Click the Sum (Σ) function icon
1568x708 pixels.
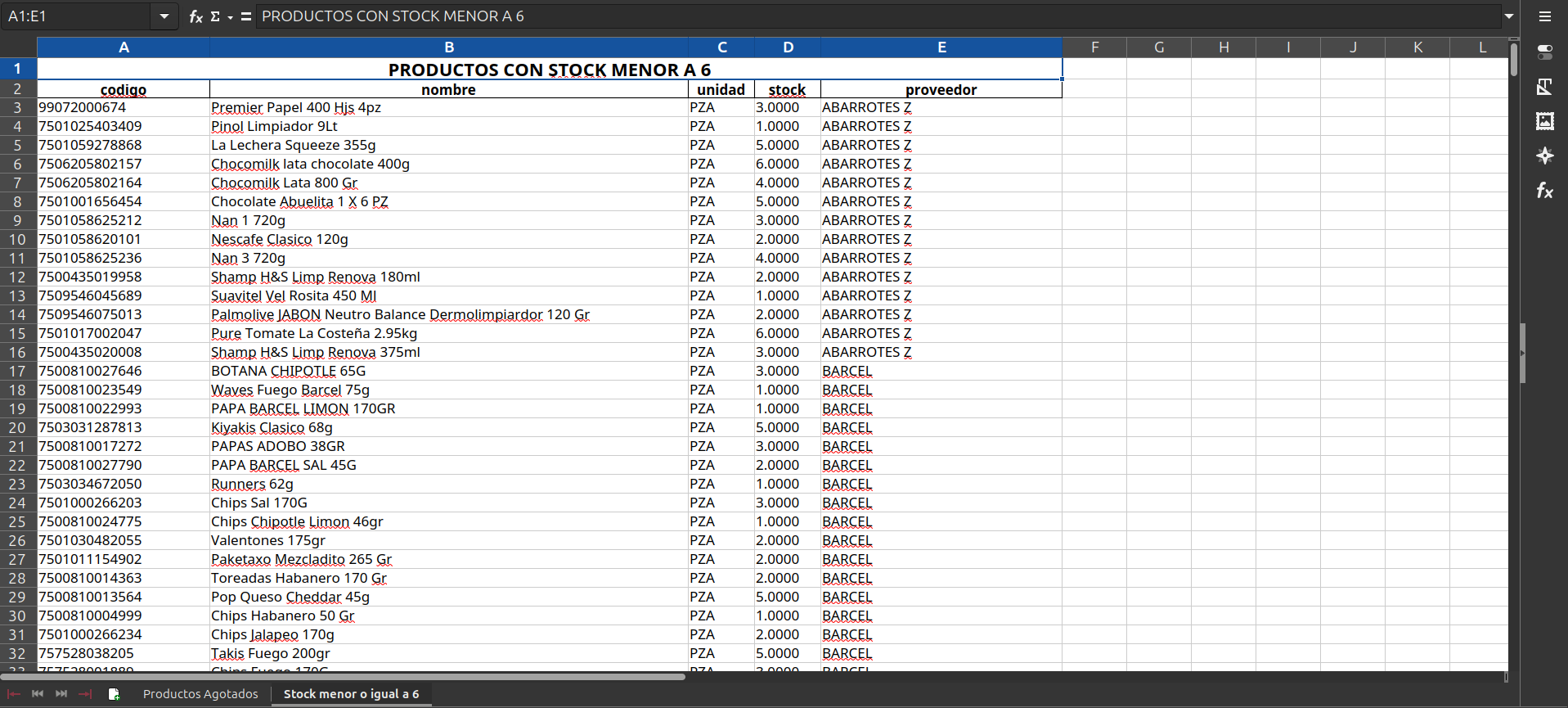click(x=215, y=16)
